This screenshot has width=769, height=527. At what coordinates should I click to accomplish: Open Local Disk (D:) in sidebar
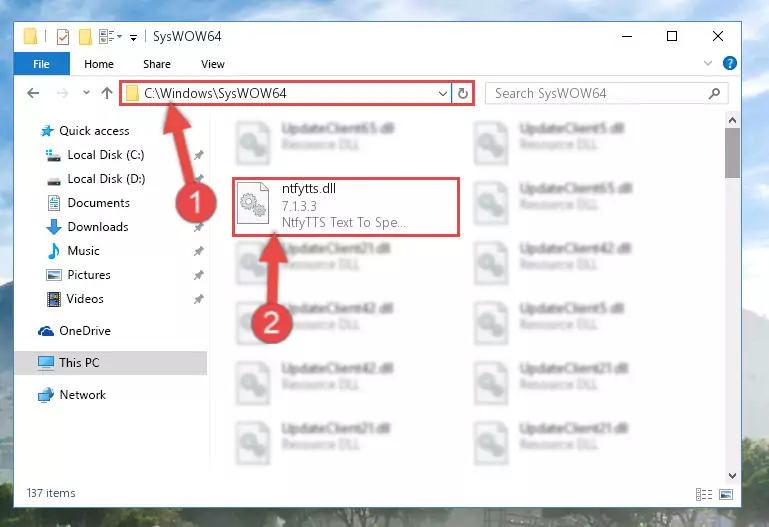[x=106, y=179]
